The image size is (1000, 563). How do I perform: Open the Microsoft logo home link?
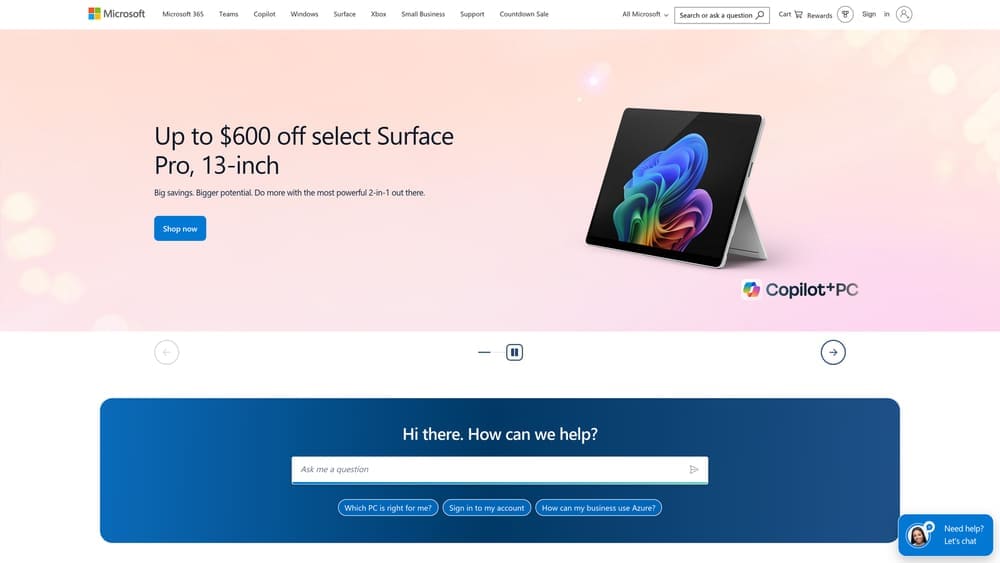coord(117,13)
